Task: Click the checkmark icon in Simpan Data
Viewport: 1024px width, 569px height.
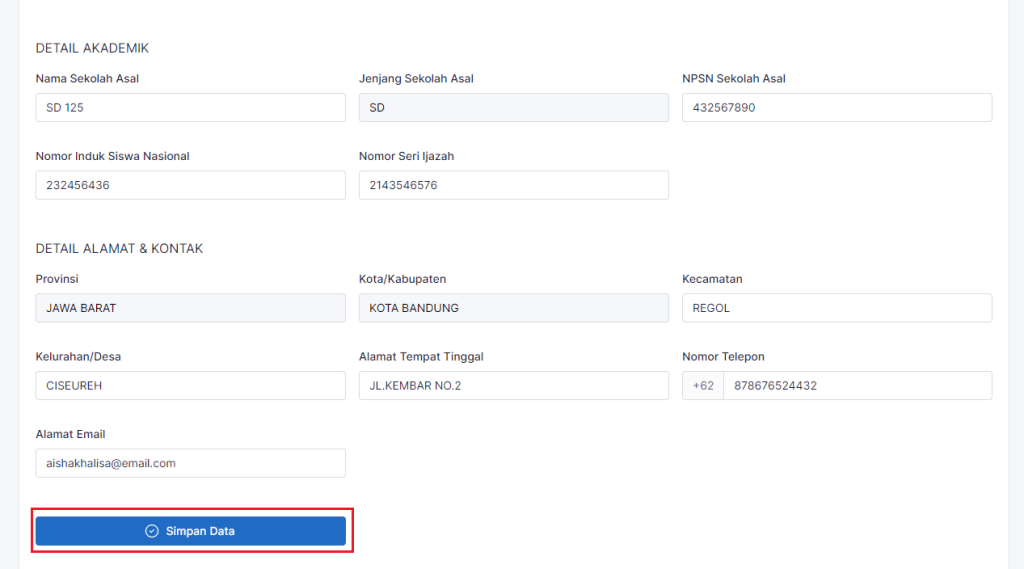Action: pyautogui.click(x=152, y=531)
